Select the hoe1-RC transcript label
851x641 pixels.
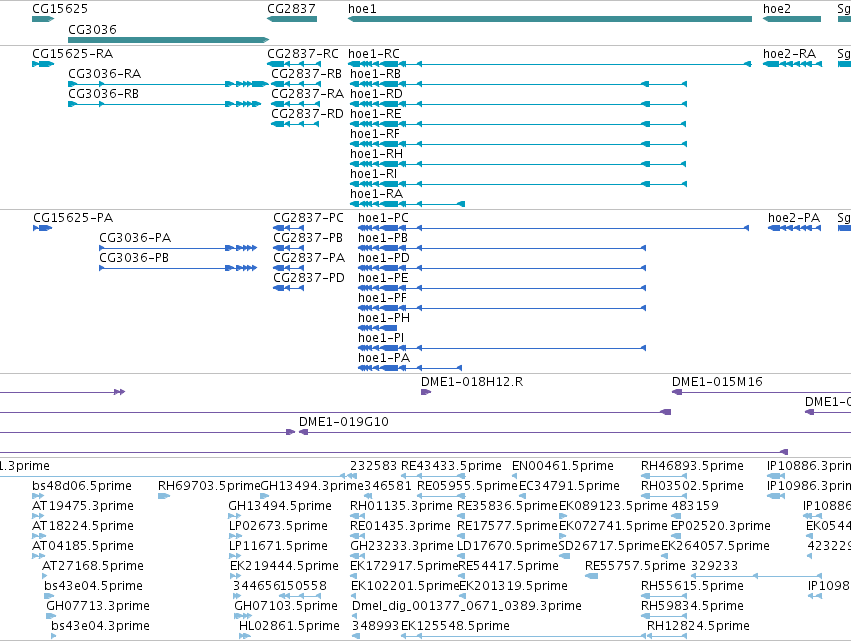(x=374, y=54)
